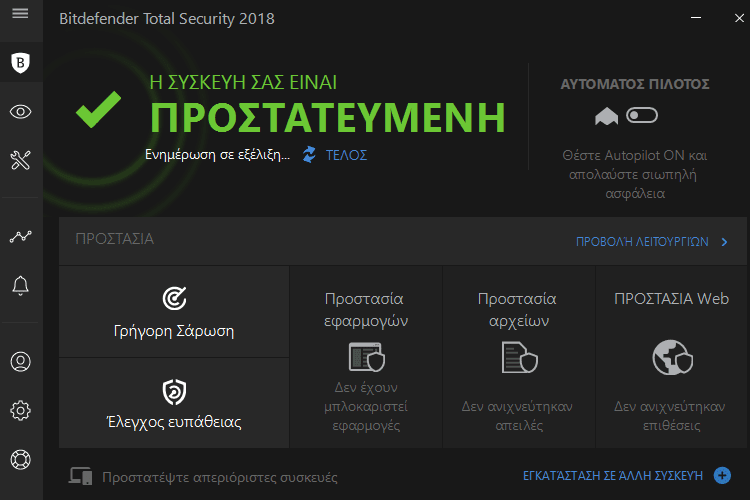Viewport: 750px width, 500px height.
Task: Click ΕΓΚΑΤΆΣΤΑΣΗ ΣΕ ΆΛΛΗ ΣΥΣΚΕΥΉ link
Action: (x=613, y=476)
